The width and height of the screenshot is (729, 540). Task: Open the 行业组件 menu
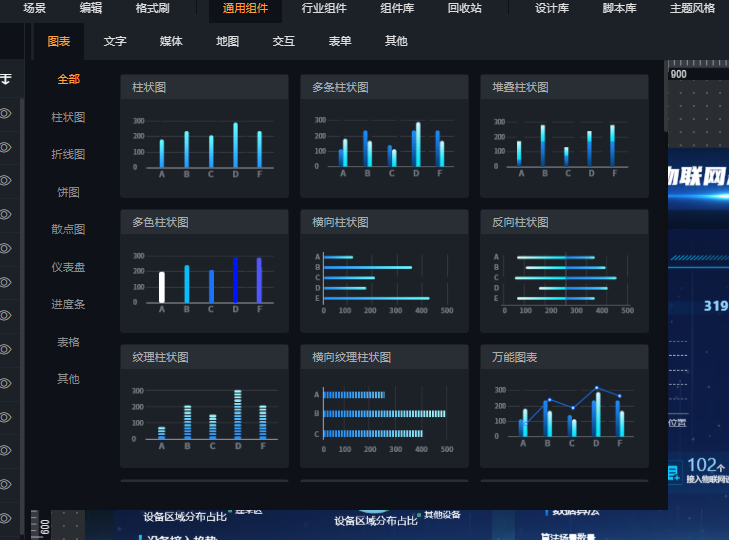tap(324, 8)
